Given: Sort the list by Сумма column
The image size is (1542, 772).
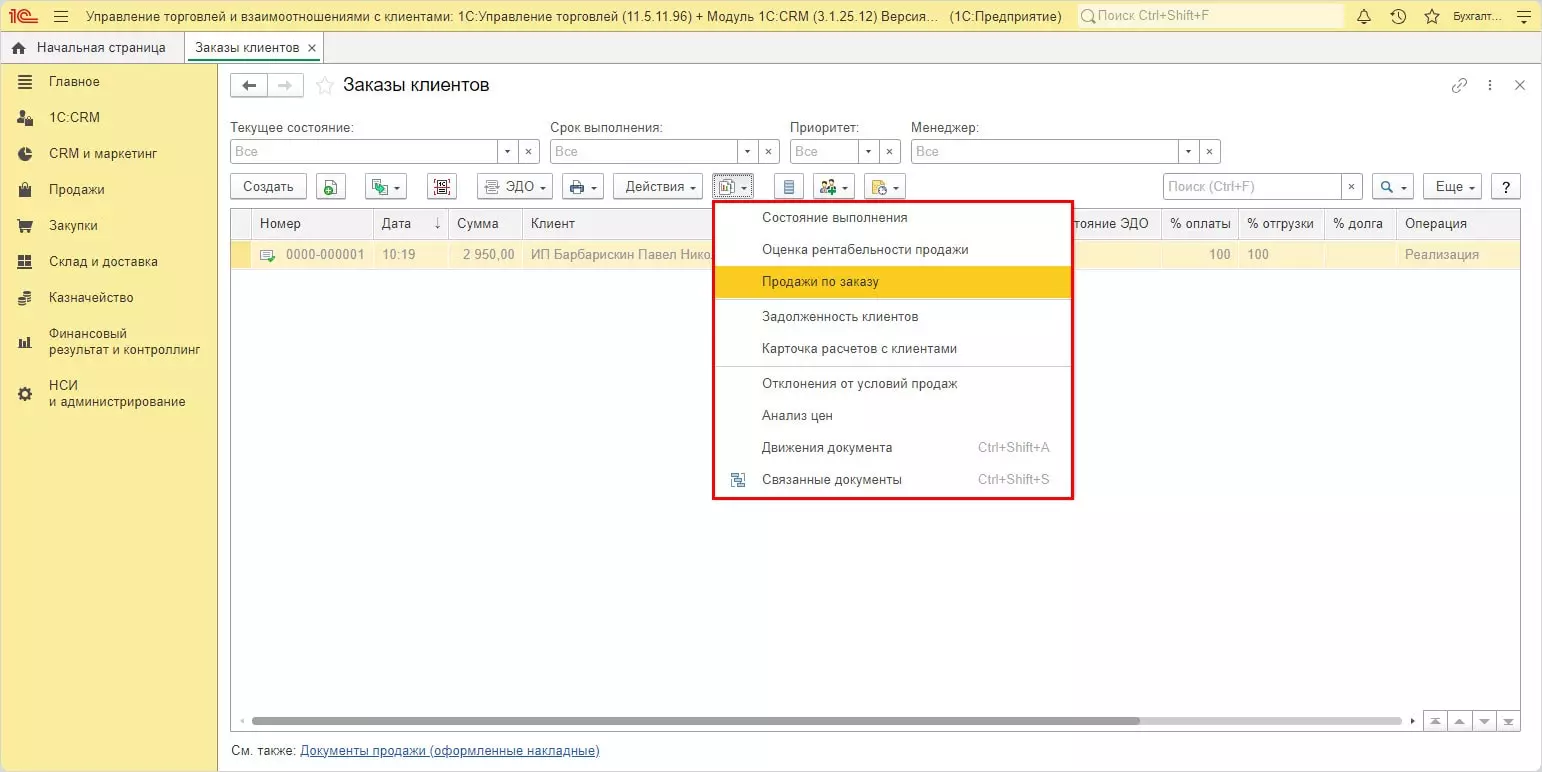Looking at the screenshot, I should (486, 224).
